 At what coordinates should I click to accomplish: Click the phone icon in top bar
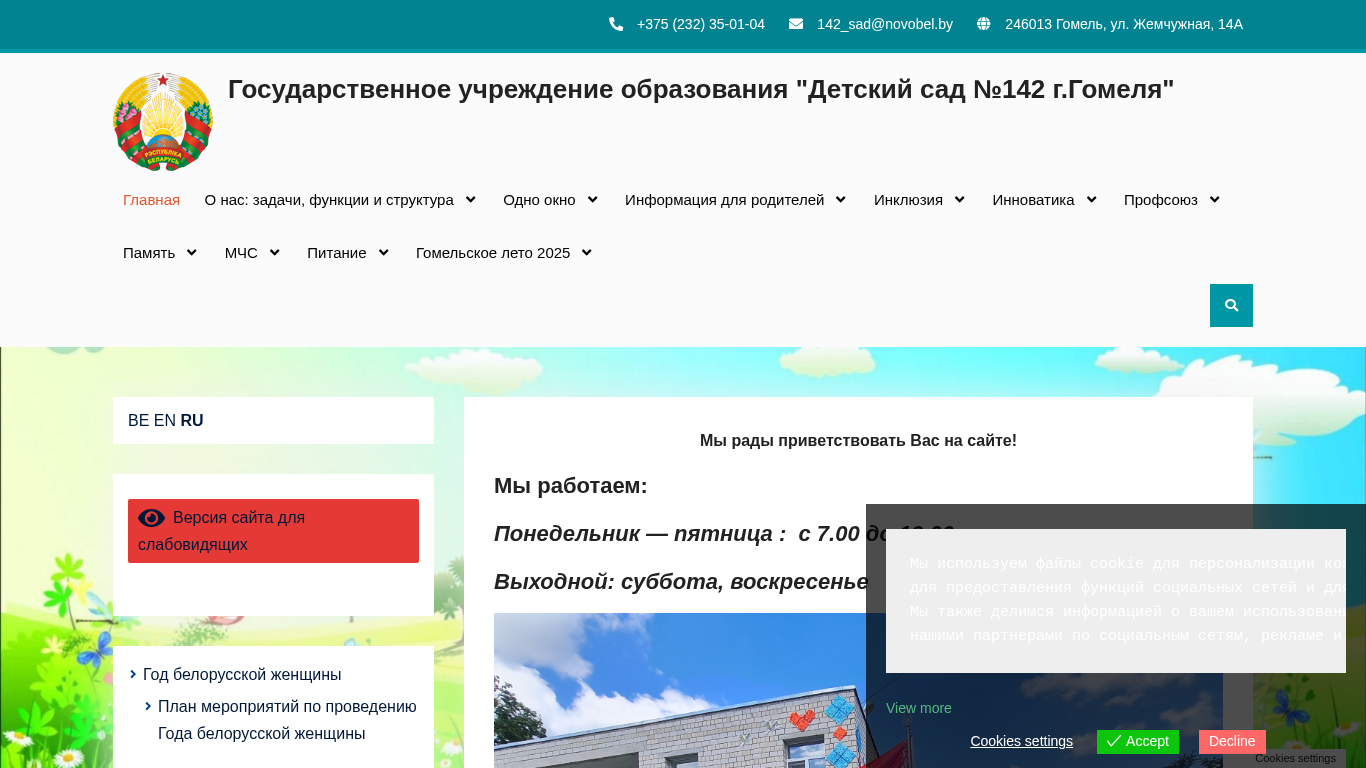click(616, 24)
